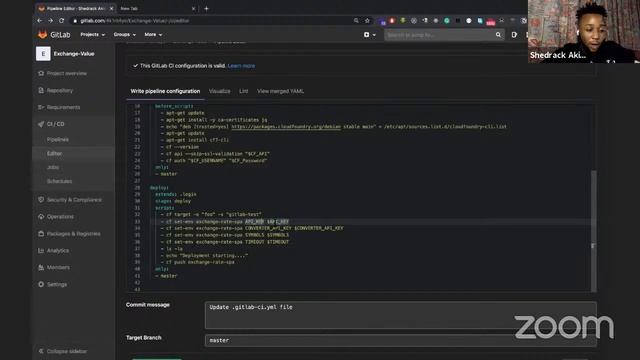Open Schedules under CI/CD
640x360 pixels.
point(60,181)
